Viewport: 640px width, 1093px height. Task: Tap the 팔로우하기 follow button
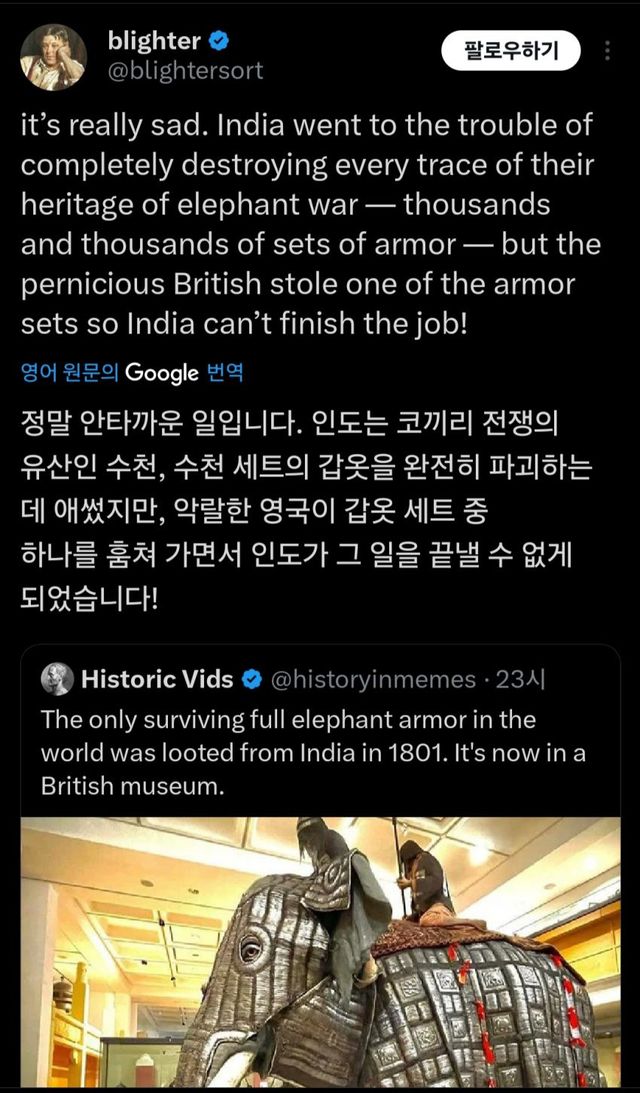(x=510, y=49)
